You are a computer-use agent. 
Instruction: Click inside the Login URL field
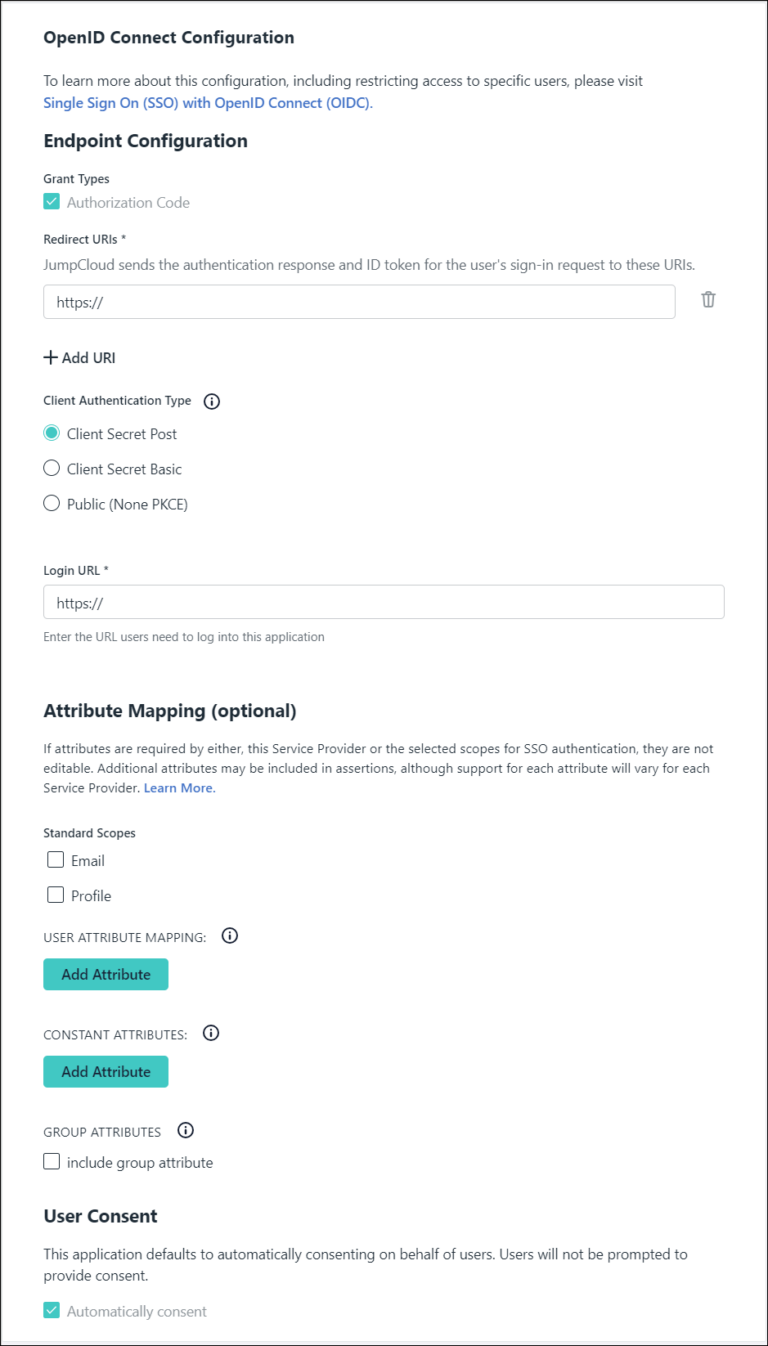coord(383,601)
